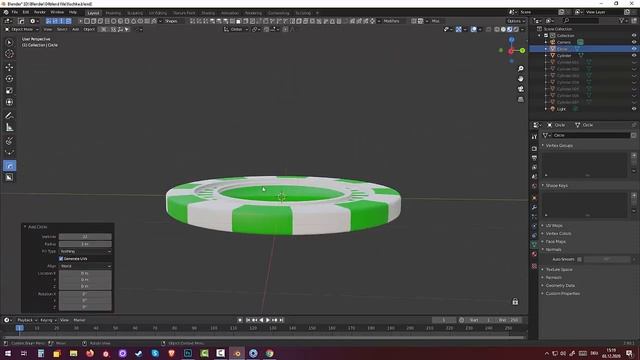Open the Modifiers wrench properties tab
Image resolution: width=640 pixels, height=360 pixels.
pyautogui.click(x=534, y=207)
